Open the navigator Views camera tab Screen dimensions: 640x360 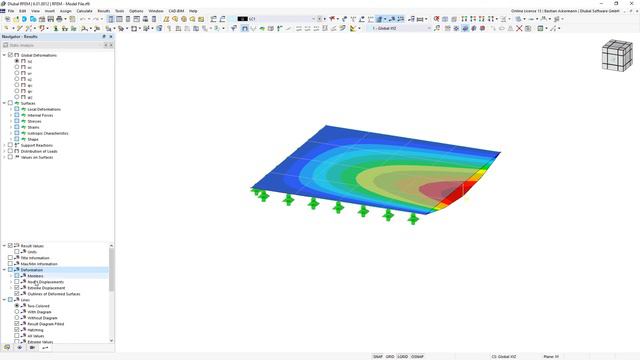coord(32,347)
